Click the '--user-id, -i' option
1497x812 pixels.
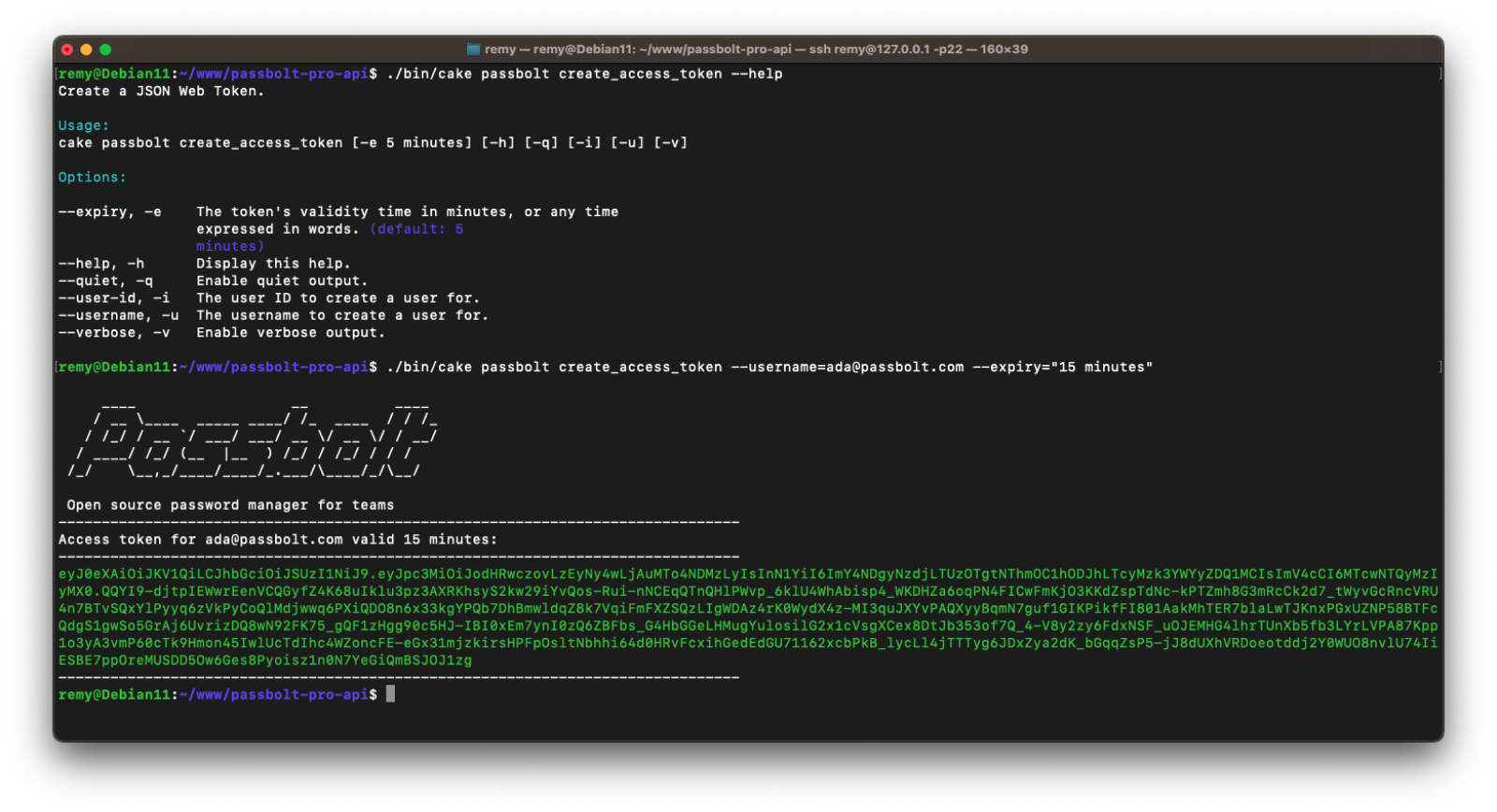coord(114,298)
